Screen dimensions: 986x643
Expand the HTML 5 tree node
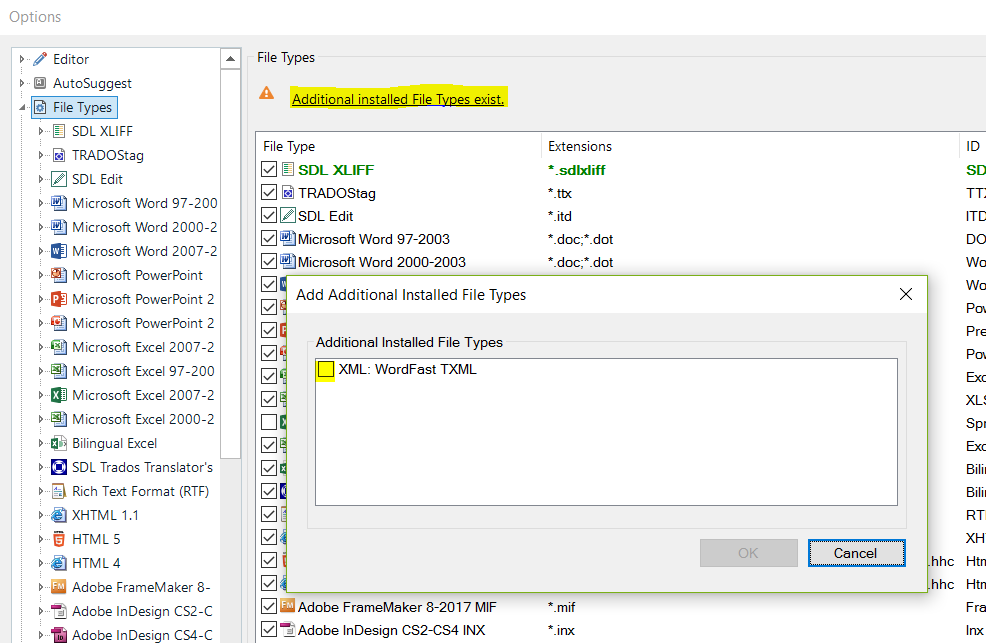point(42,539)
